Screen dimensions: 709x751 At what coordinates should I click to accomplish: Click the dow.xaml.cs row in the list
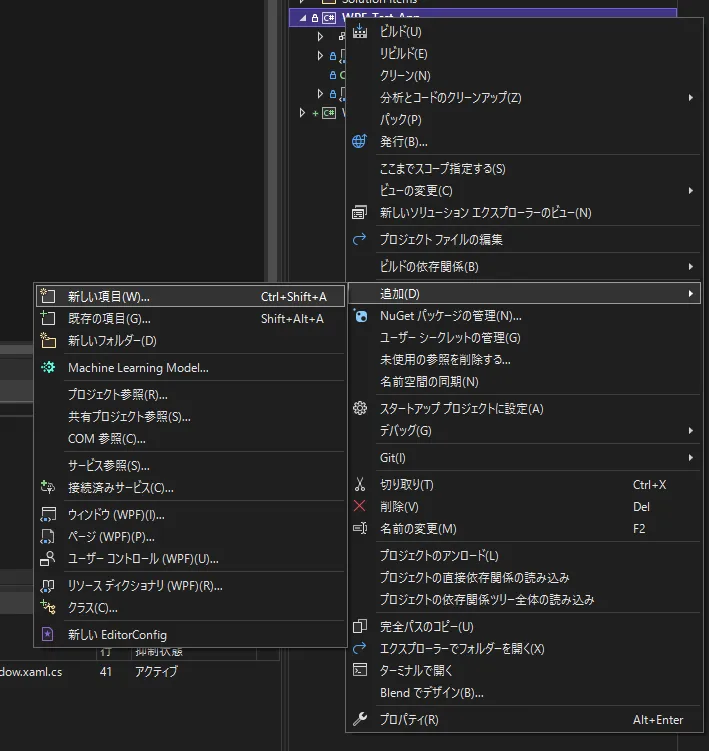point(139,672)
